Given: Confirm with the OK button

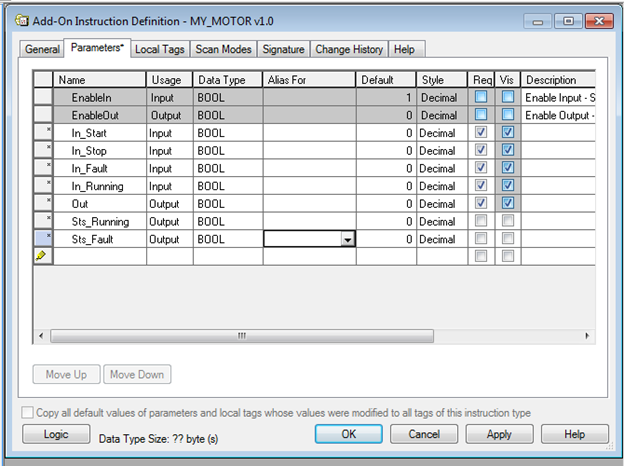Looking at the screenshot, I should pyautogui.click(x=348, y=434).
